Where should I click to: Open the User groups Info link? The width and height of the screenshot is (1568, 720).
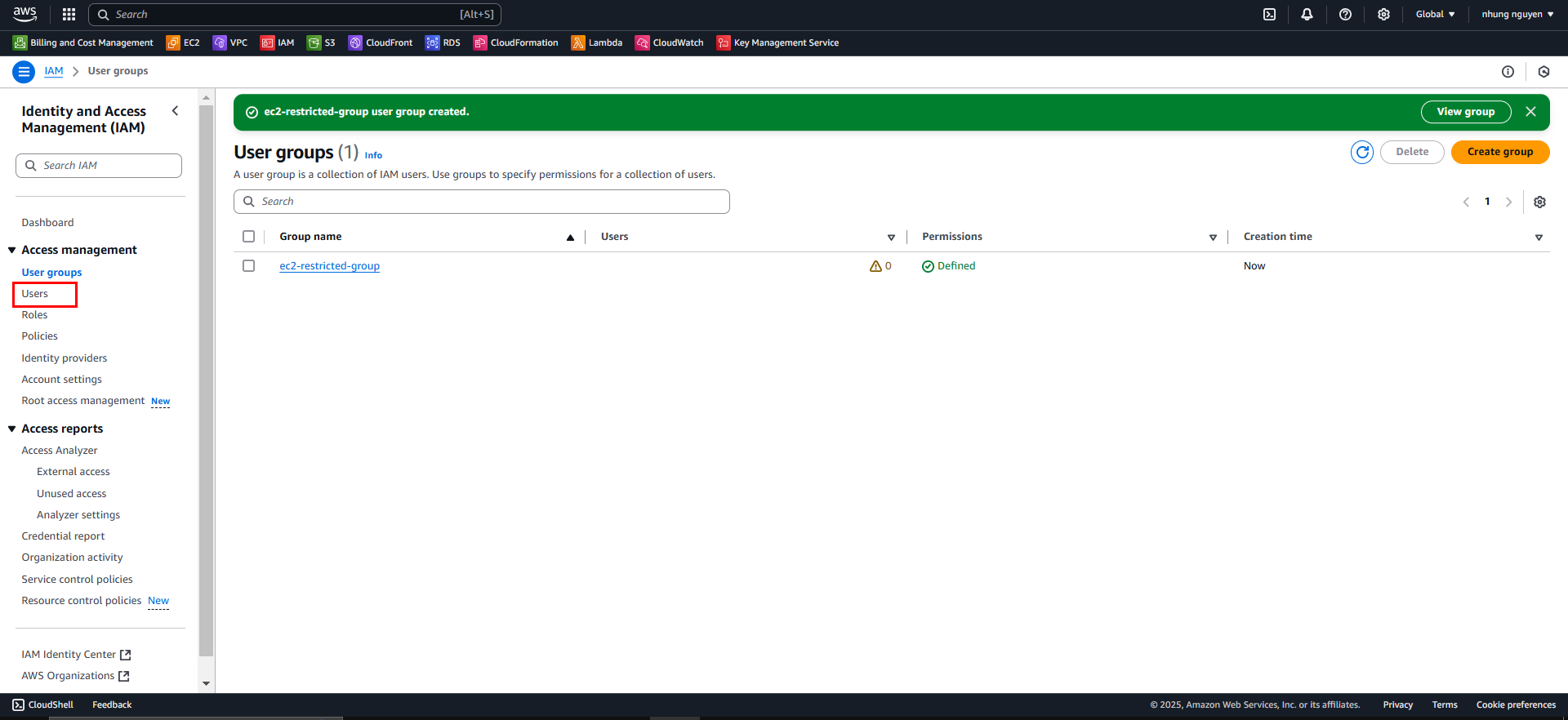(x=373, y=155)
